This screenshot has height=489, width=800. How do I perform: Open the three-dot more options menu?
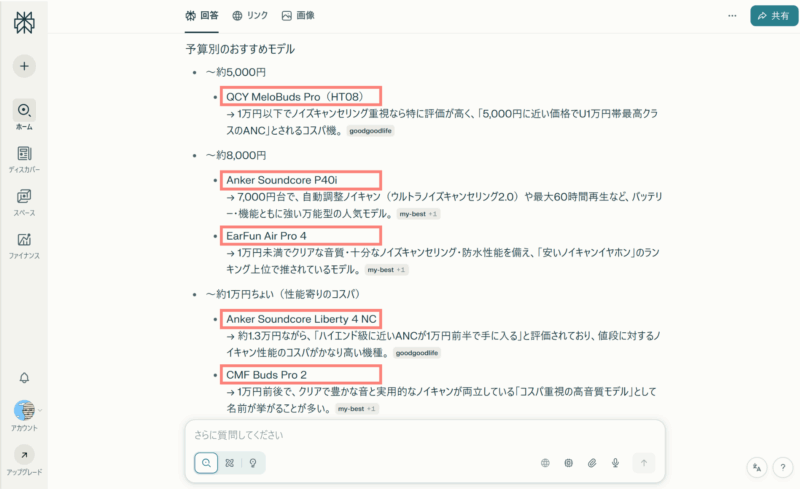coord(732,16)
